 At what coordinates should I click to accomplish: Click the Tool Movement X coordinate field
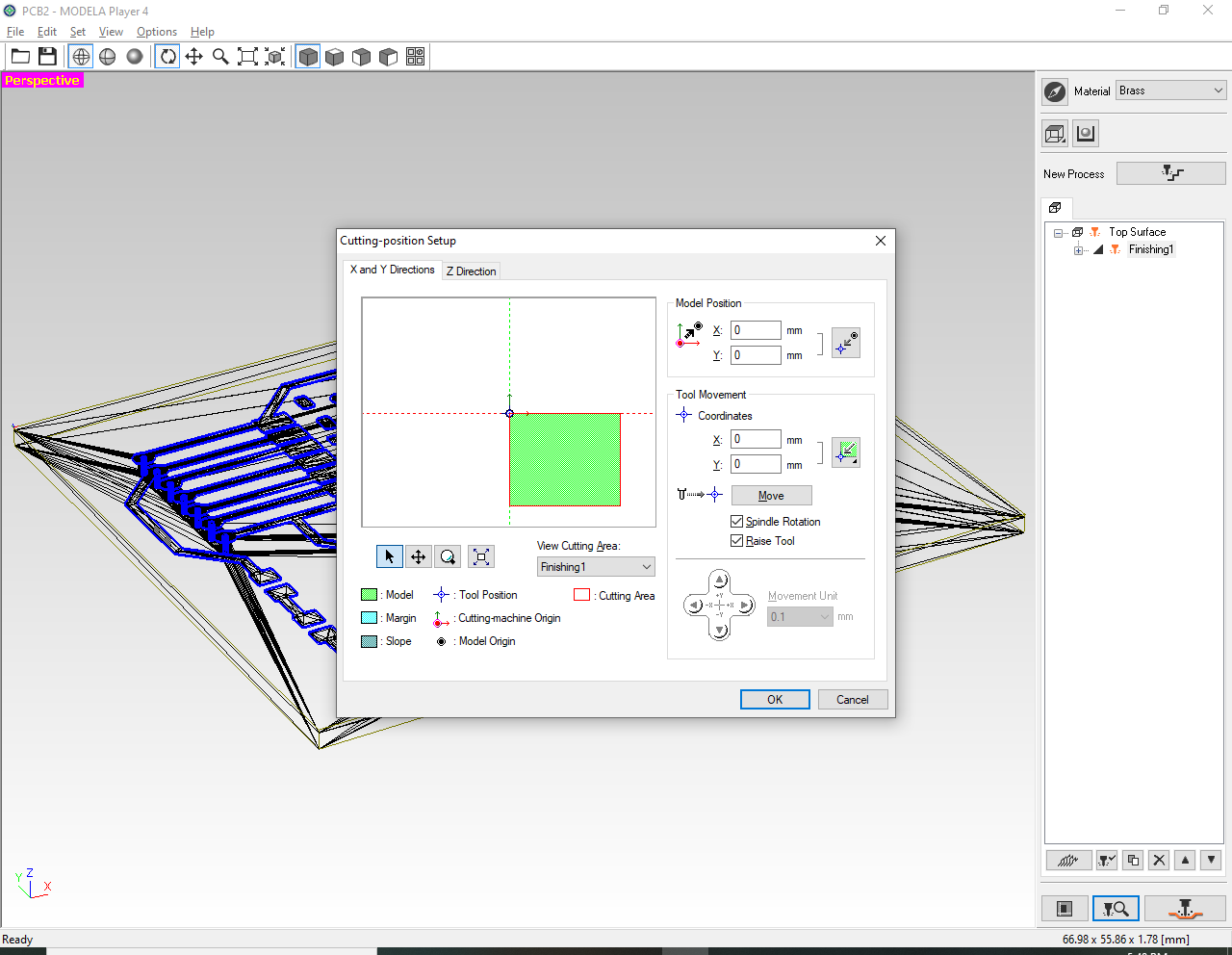click(756, 439)
